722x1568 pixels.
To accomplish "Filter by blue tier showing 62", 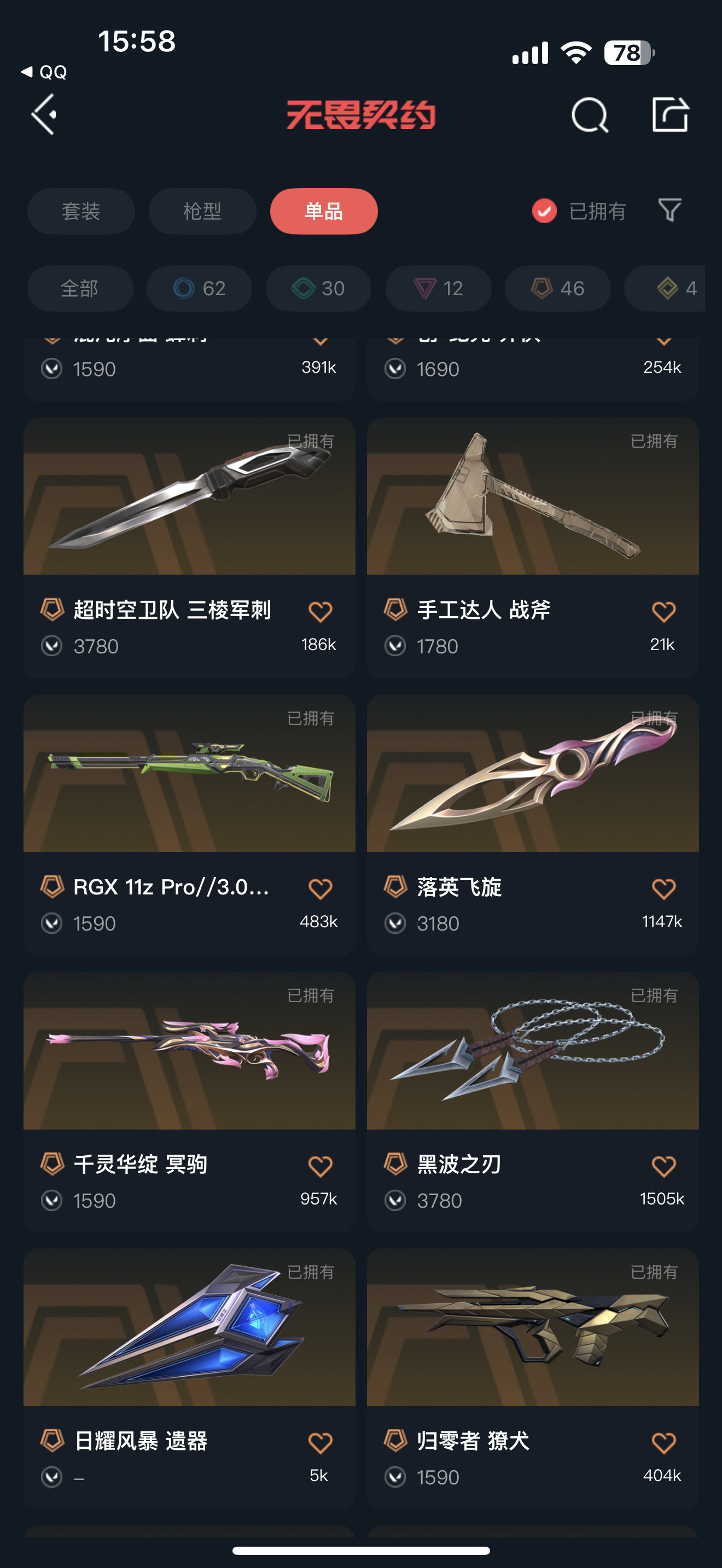I will pyautogui.click(x=199, y=288).
